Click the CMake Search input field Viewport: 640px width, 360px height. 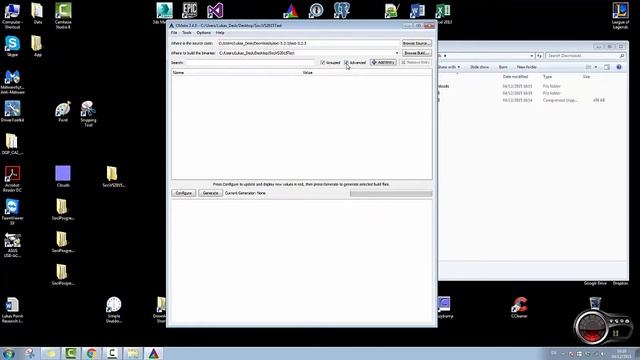pyautogui.click(x=251, y=62)
